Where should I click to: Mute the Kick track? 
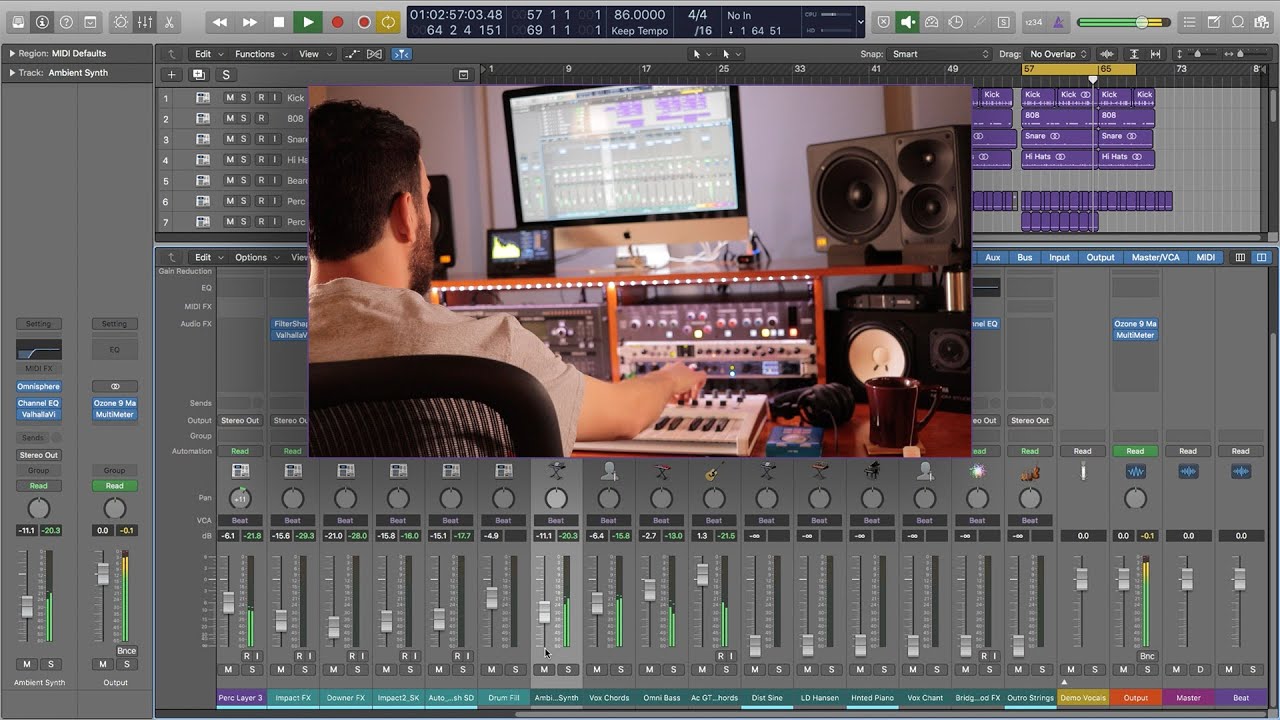[x=229, y=97]
